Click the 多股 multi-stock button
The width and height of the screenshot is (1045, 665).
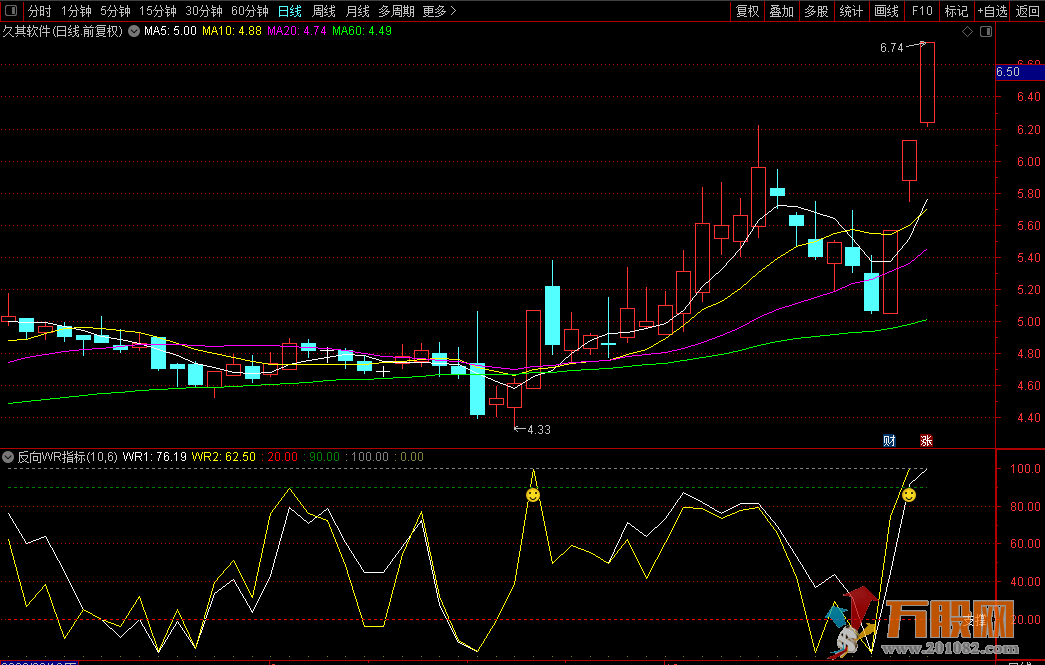point(816,11)
